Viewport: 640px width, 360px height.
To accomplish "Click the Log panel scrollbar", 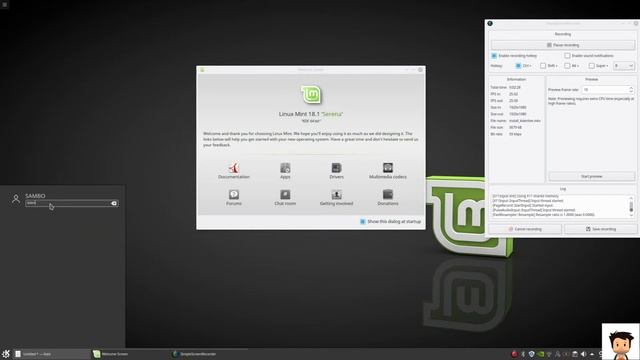I will [x=631, y=206].
